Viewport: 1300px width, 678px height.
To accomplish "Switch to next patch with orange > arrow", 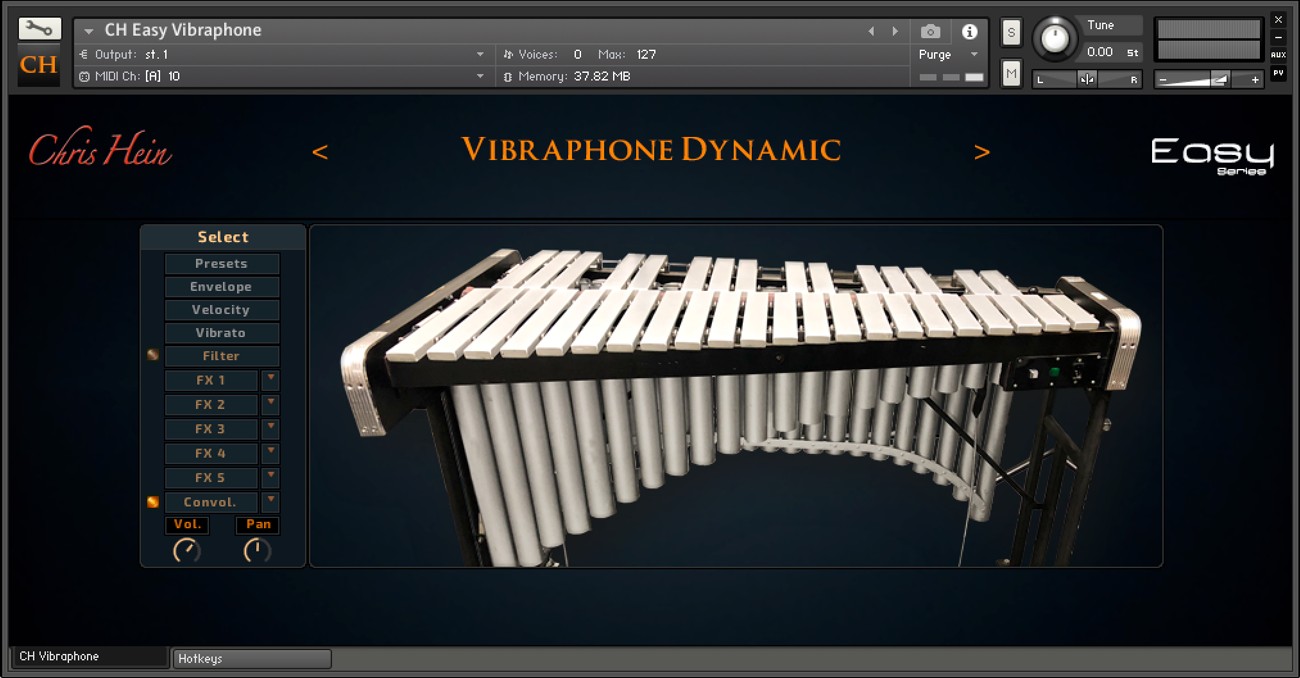I will coord(982,152).
